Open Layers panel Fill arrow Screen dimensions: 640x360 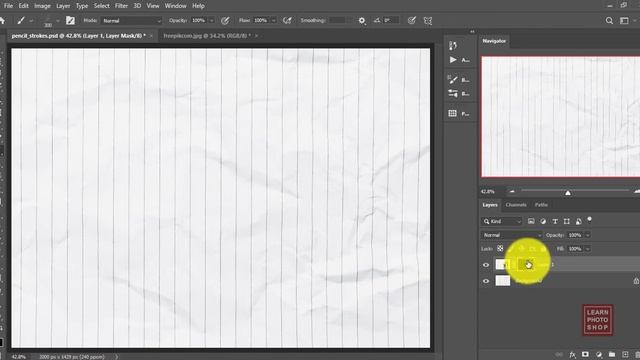[588, 249]
